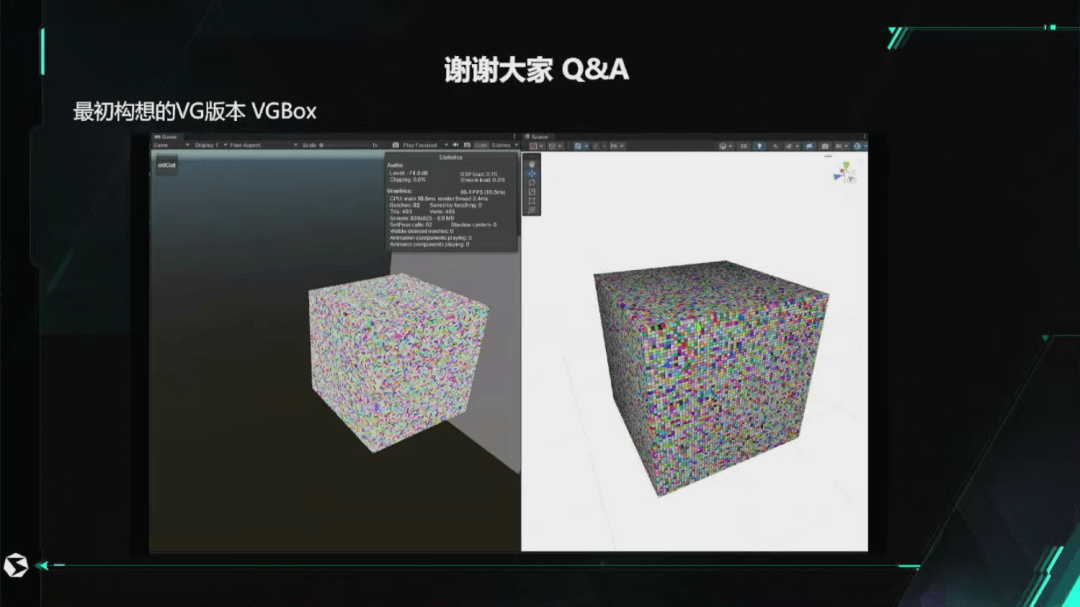Expand the Play Focused dropdown
This screenshot has width=1080, height=607.
423,145
